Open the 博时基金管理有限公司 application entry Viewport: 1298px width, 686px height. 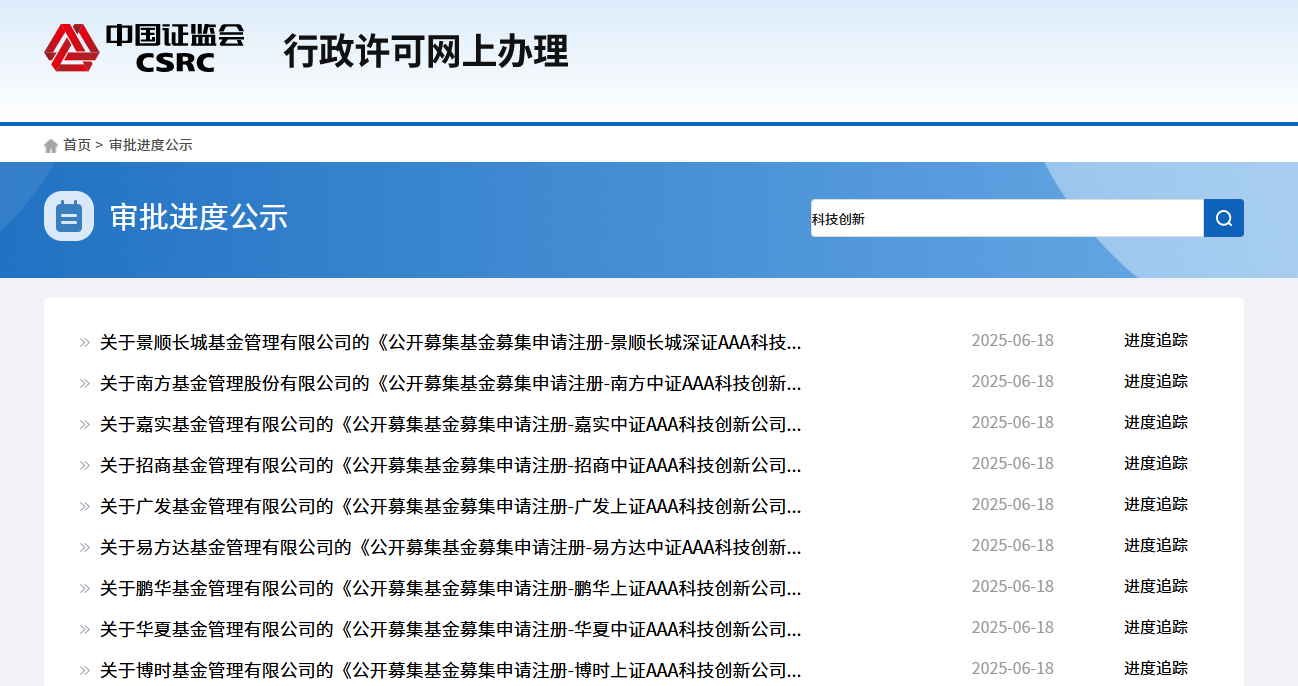[x=451, y=671]
